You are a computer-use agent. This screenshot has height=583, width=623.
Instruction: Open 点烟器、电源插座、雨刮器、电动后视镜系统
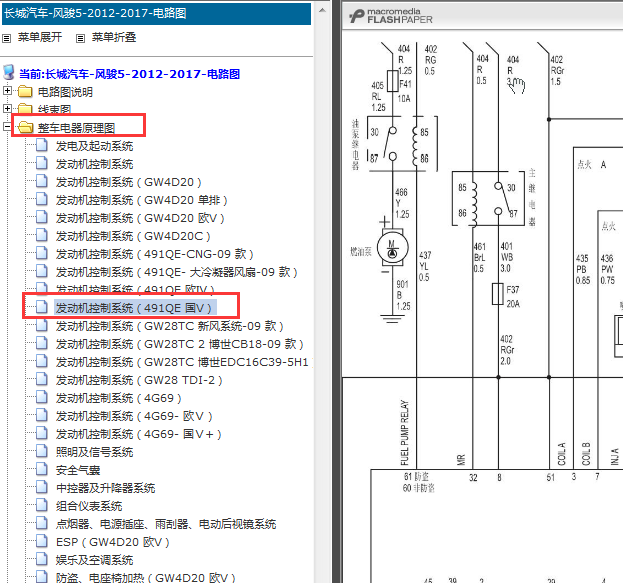(166, 524)
